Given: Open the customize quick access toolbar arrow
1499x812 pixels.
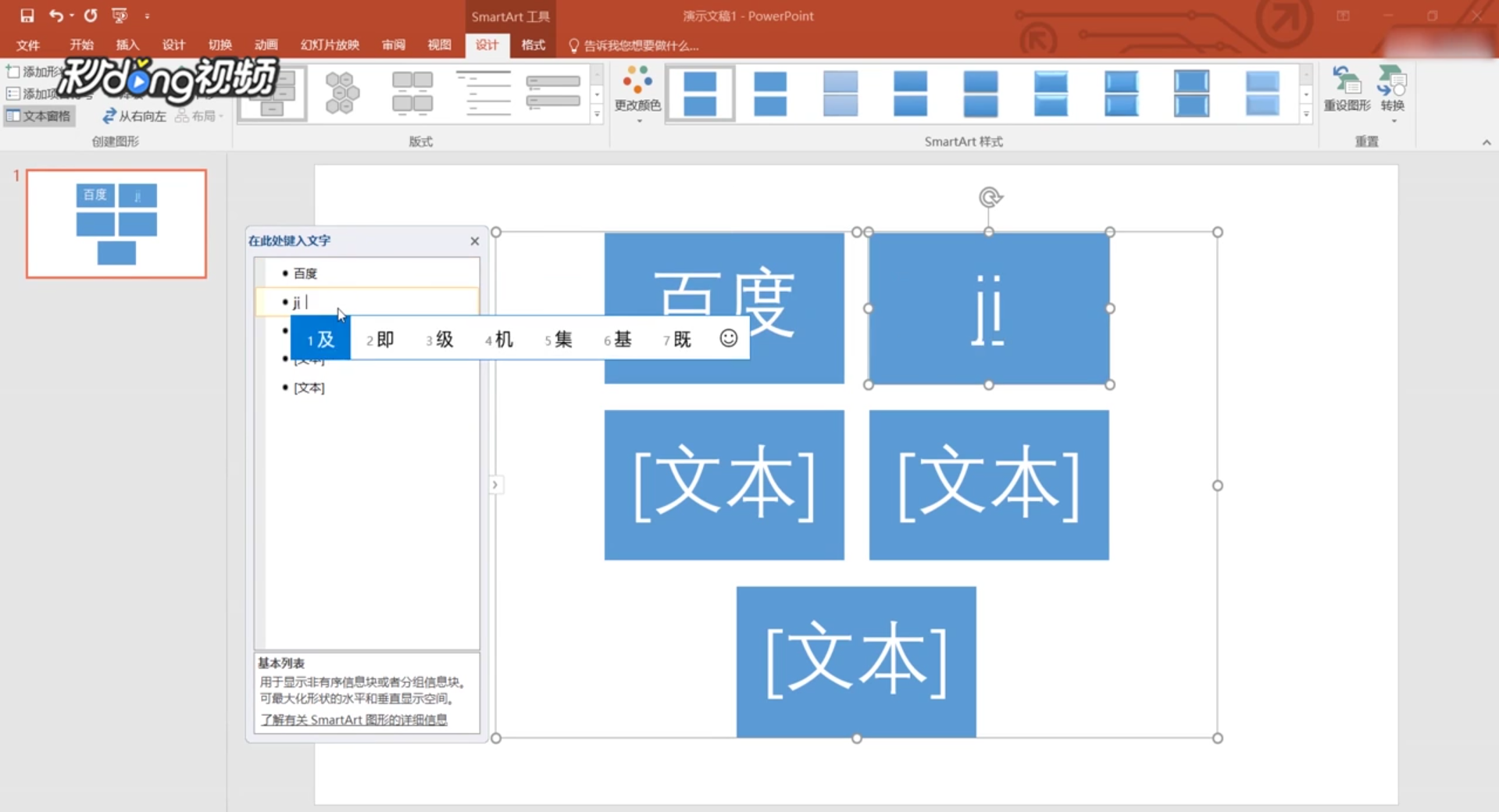Looking at the screenshot, I should [147, 16].
